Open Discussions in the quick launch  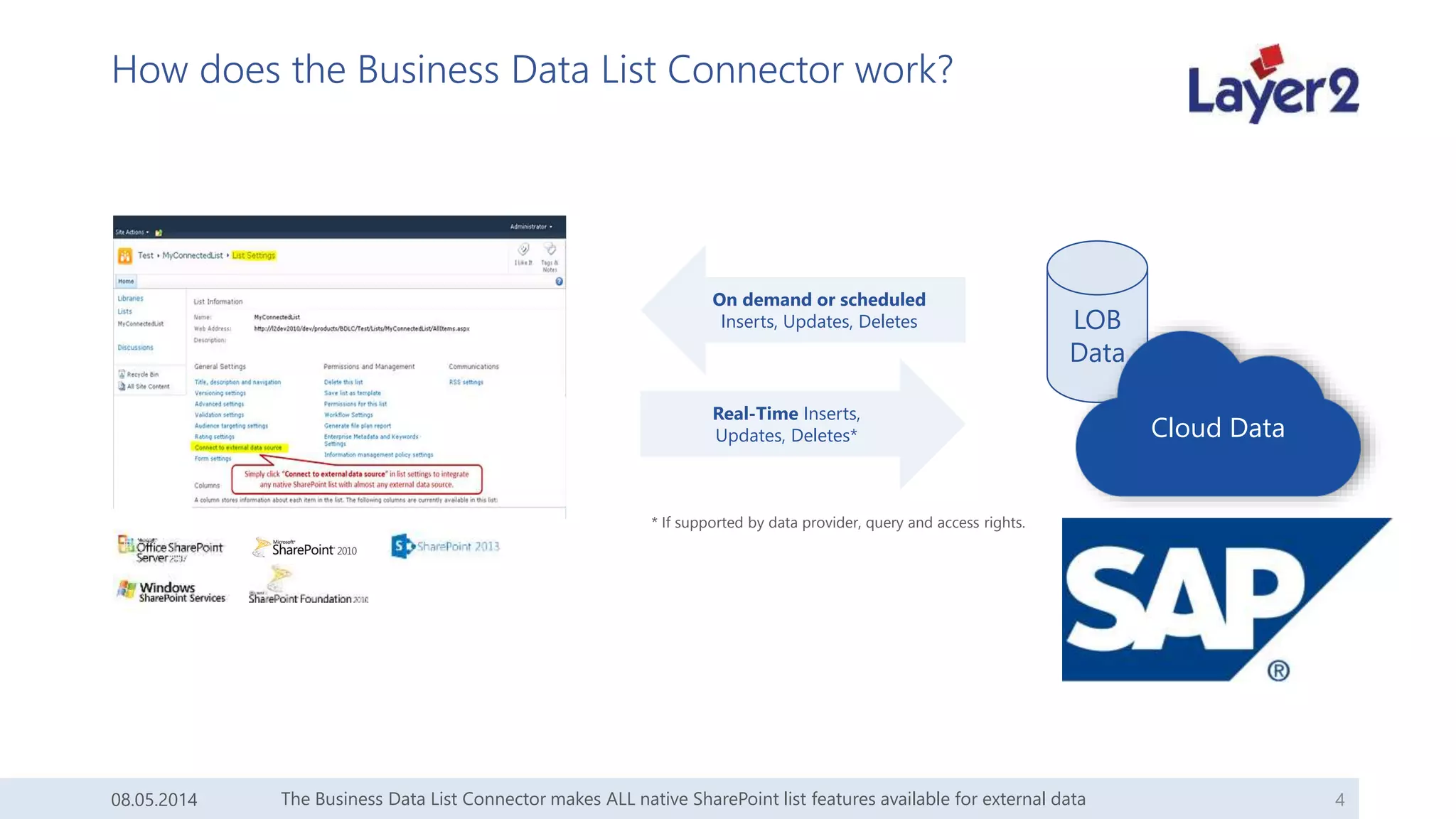(x=135, y=348)
